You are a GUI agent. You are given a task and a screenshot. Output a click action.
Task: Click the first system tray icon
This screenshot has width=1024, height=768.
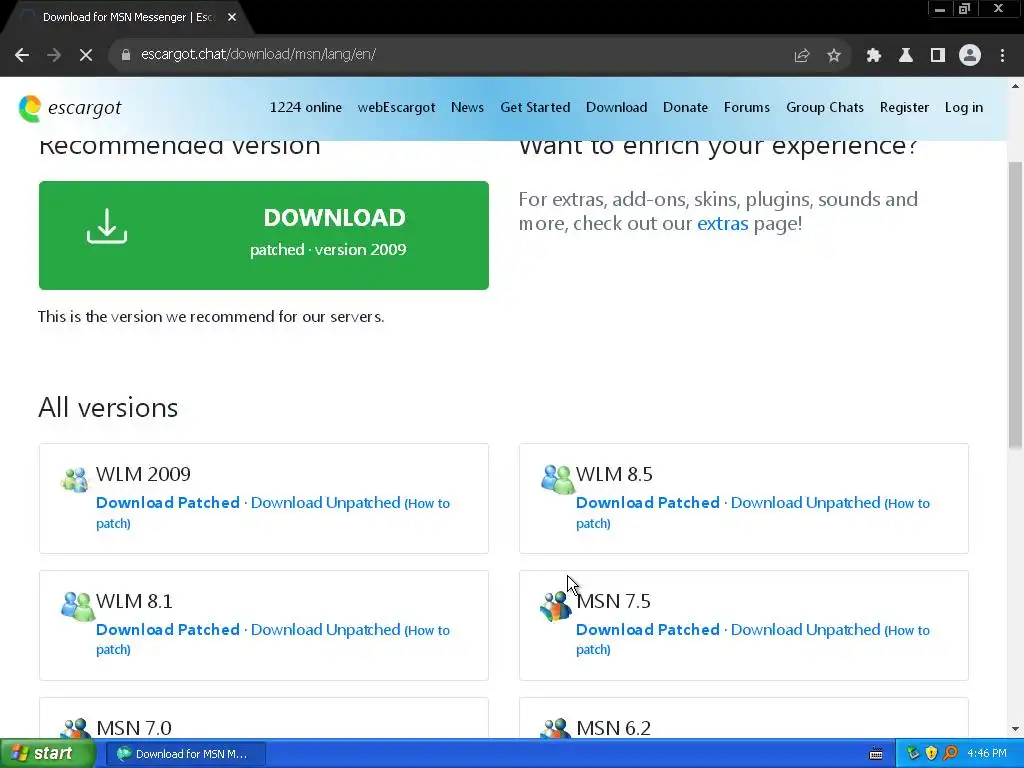click(913, 753)
